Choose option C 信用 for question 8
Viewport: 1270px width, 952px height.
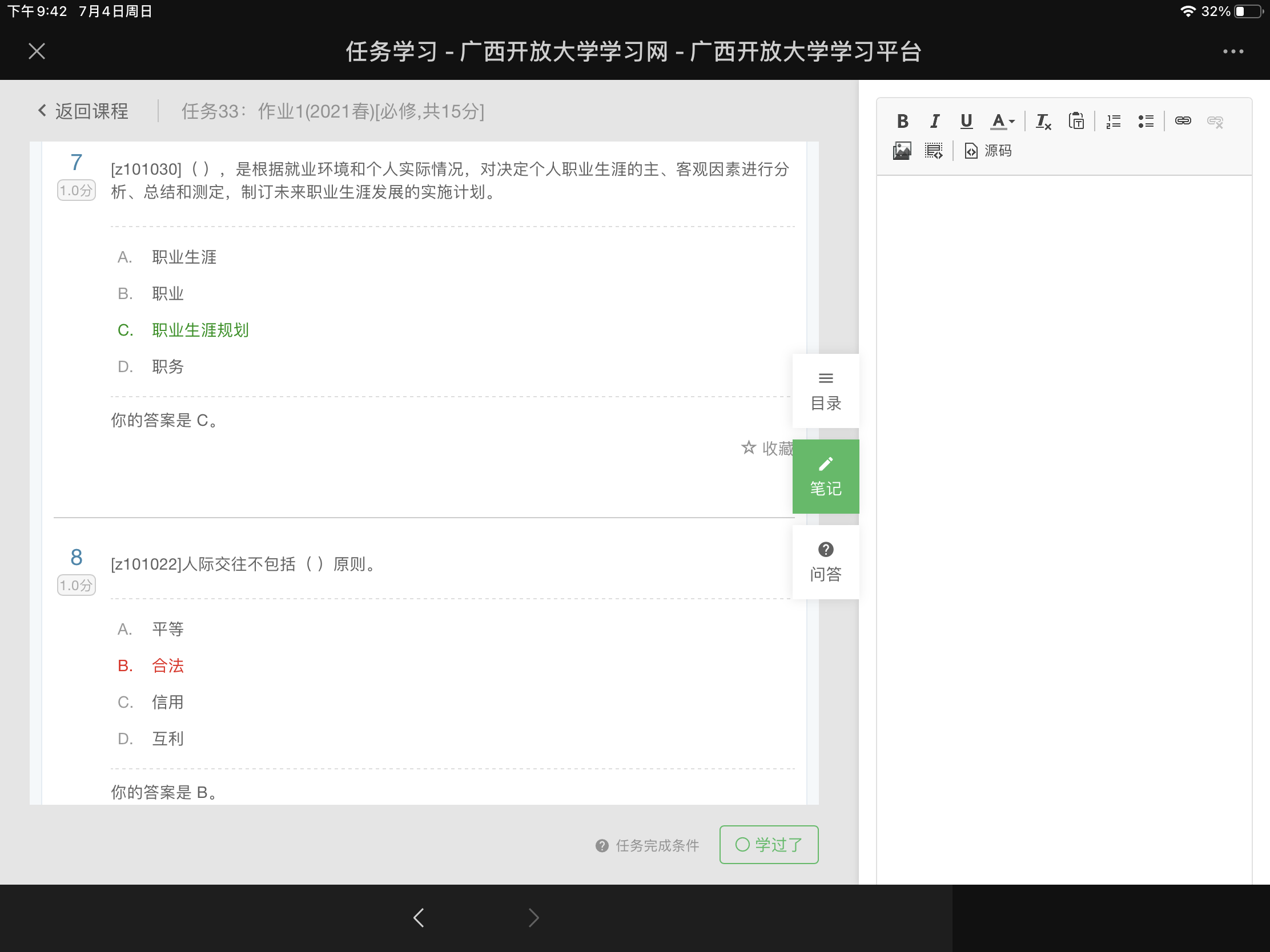pyautogui.click(x=167, y=702)
